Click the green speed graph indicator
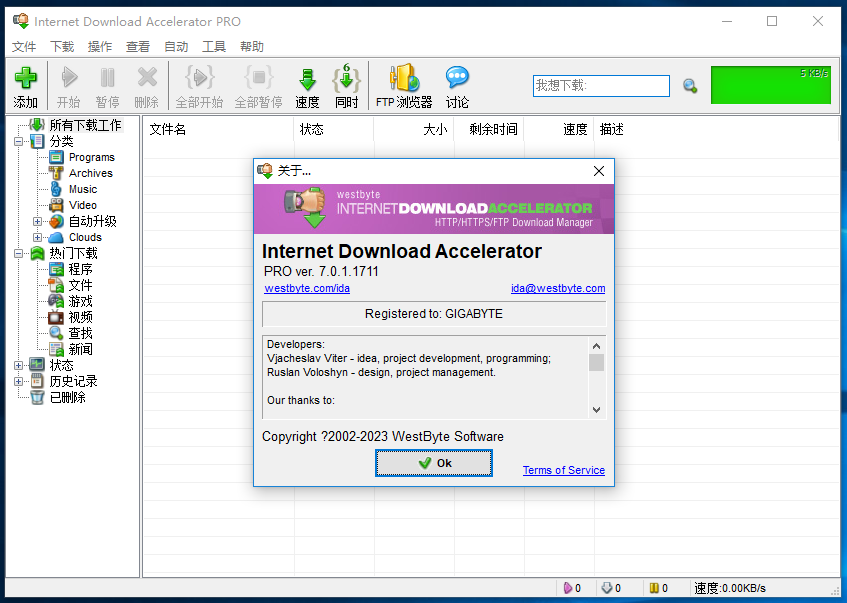The image size is (847, 603). coord(770,85)
